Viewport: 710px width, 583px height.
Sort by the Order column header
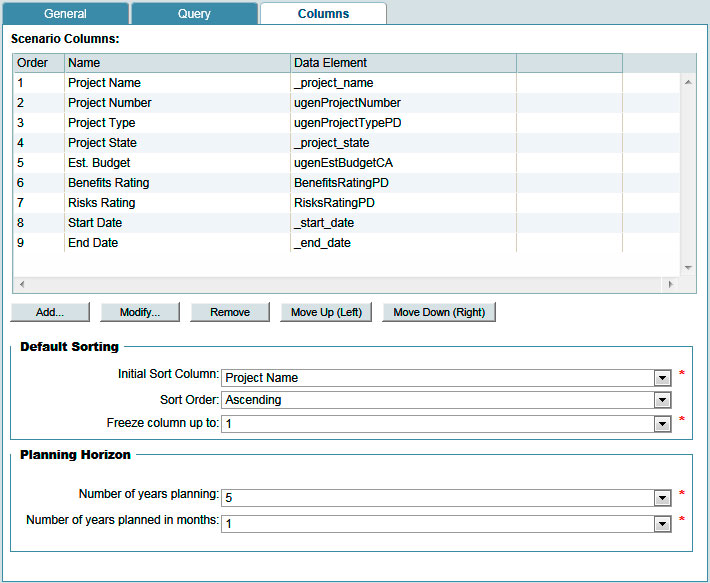(39, 62)
